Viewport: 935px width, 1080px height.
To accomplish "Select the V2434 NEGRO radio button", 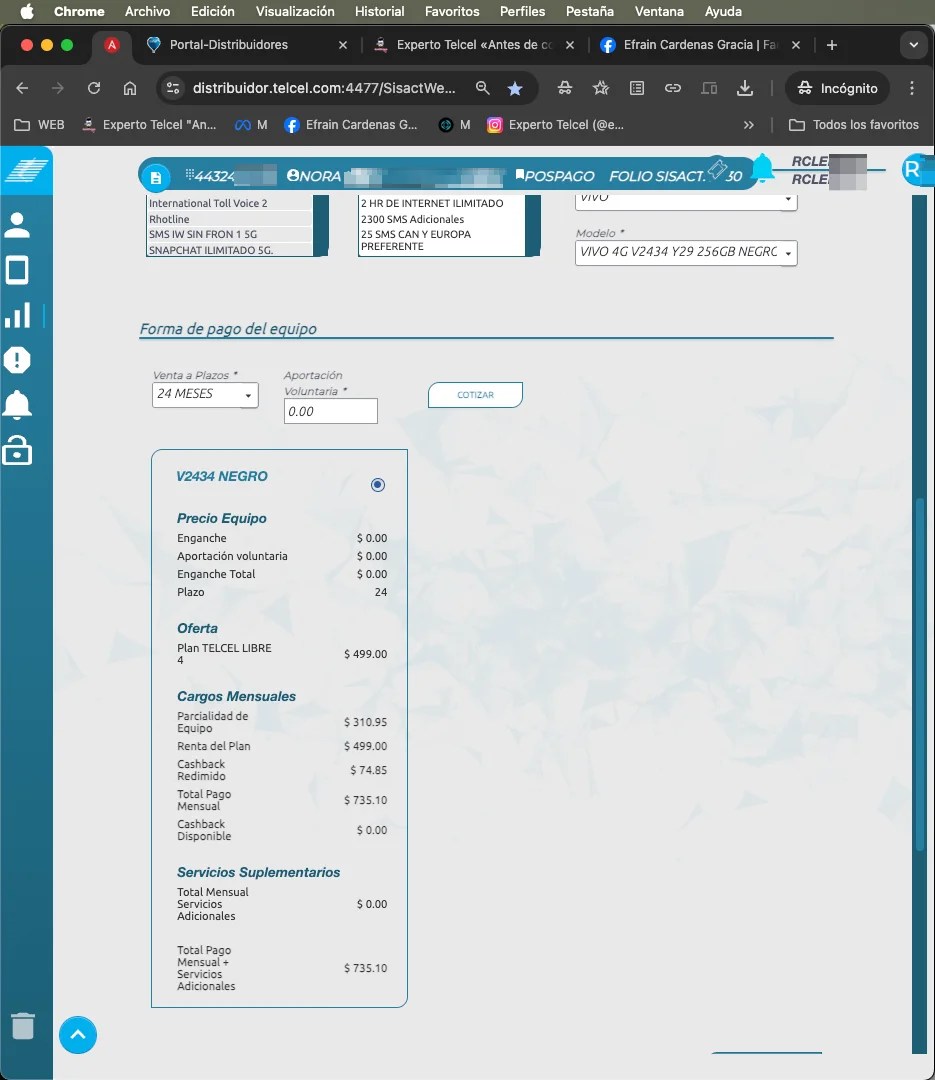I will 378,485.
